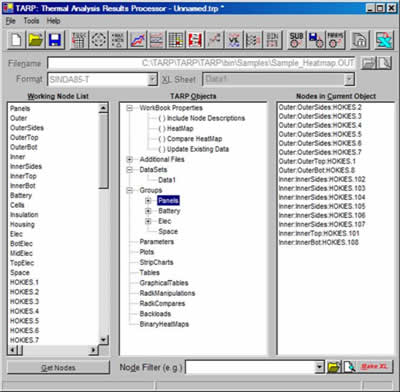400x392 pixels.
Task: Select the RadkCompares tree node
Action: (162, 304)
